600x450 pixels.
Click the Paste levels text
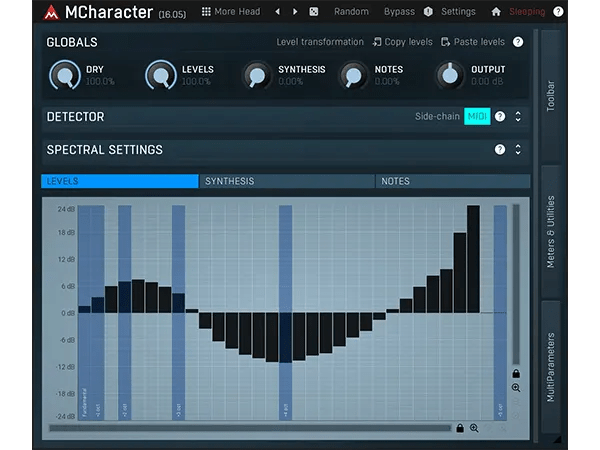tap(479, 42)
